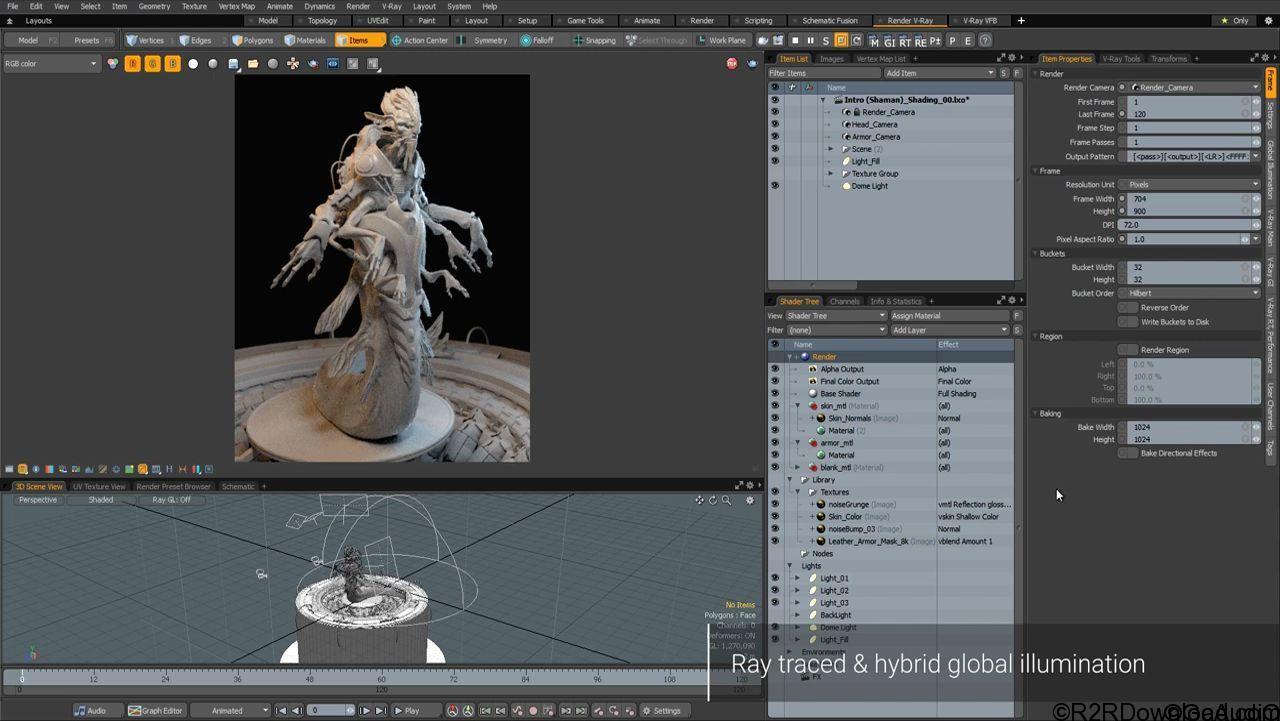
Task: Click the V-Ray render teapot icon
Action: [x=764, y=40]
